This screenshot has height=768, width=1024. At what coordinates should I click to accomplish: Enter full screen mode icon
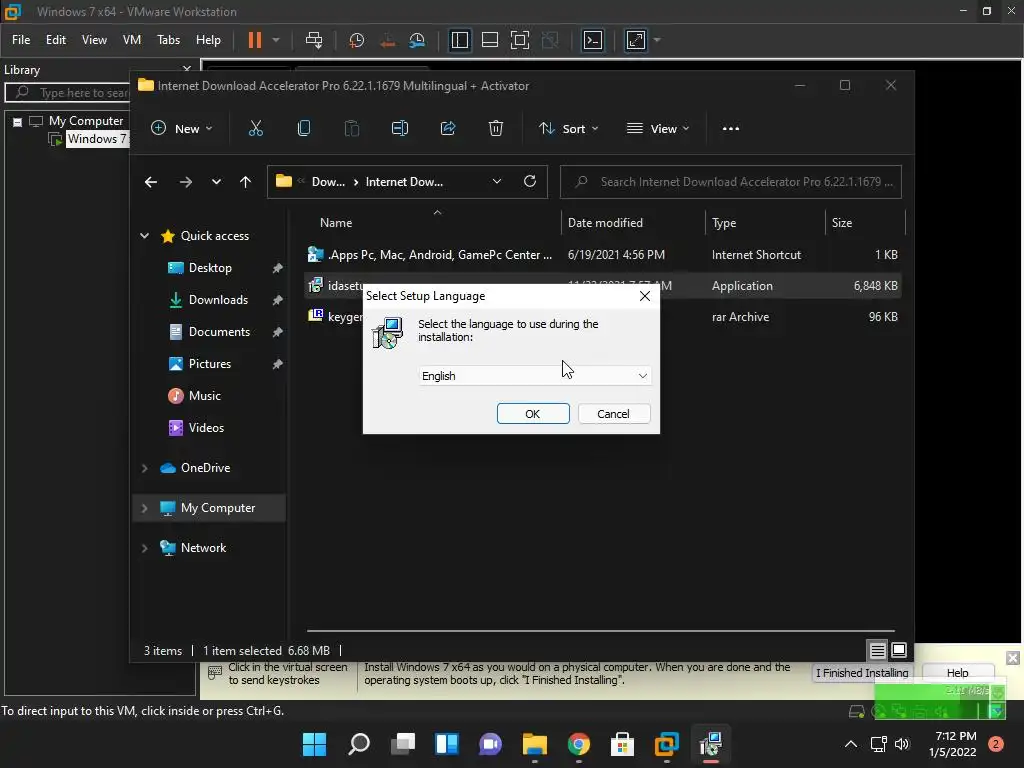pos(520,40)
